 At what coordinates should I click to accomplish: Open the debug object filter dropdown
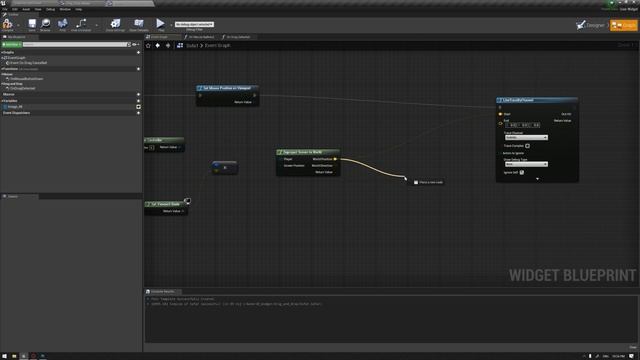194,24
